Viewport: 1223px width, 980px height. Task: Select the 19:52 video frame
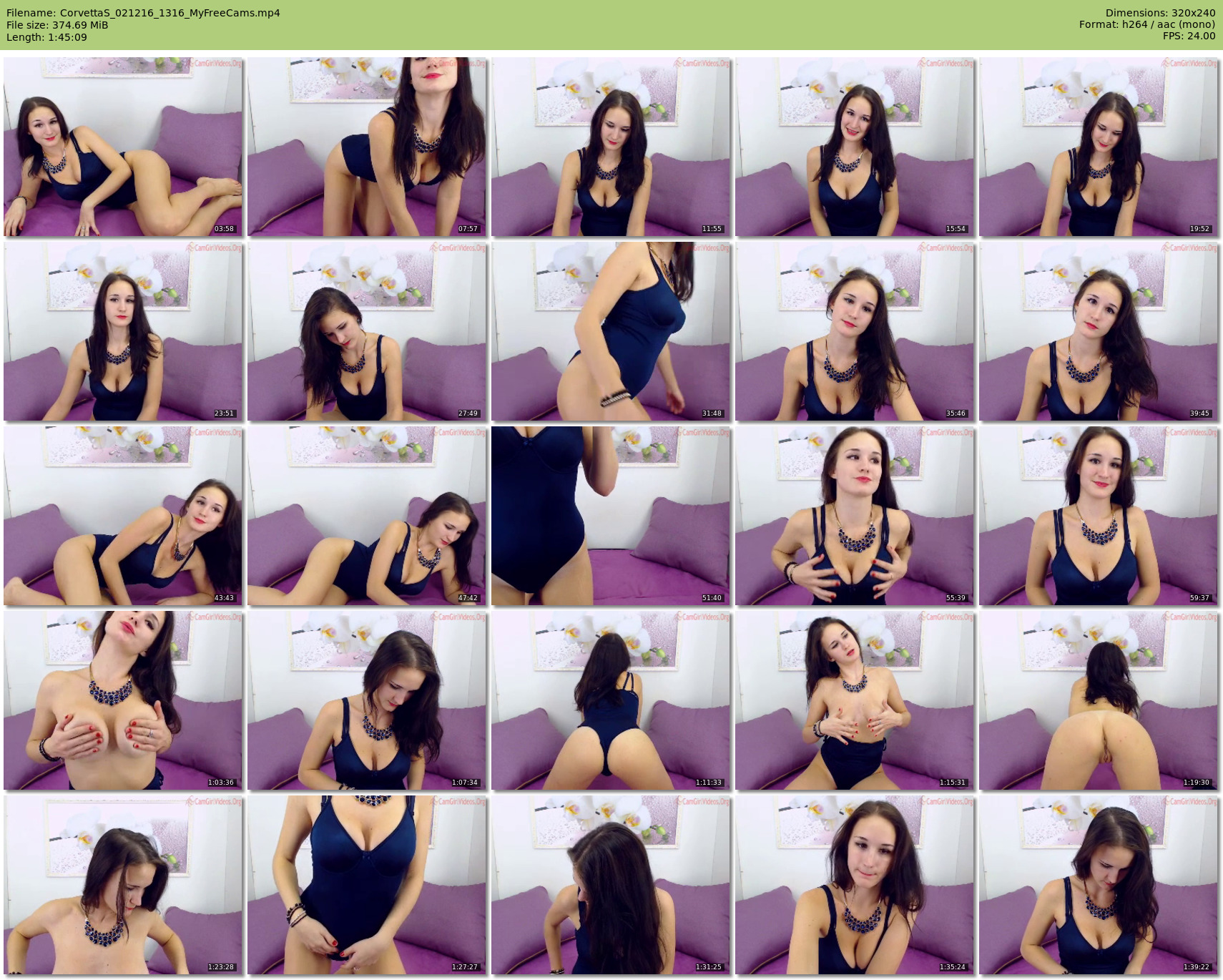click(x=1099, y=147)
